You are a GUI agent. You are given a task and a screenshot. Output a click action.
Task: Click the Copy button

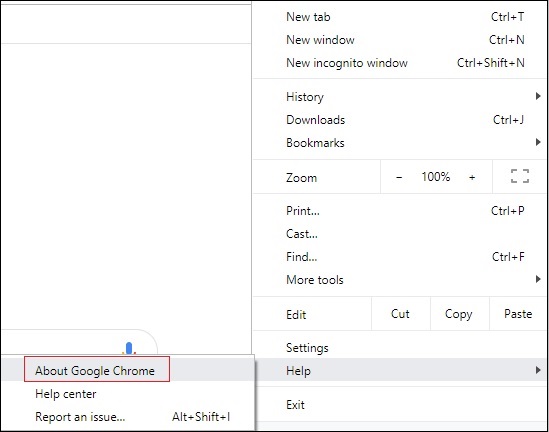[x=459, y=314]
